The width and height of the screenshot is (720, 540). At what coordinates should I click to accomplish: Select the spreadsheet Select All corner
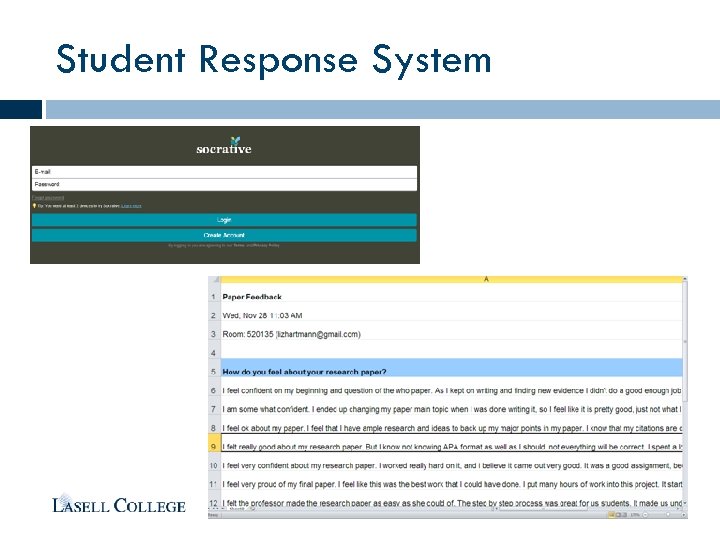point(214,279)
